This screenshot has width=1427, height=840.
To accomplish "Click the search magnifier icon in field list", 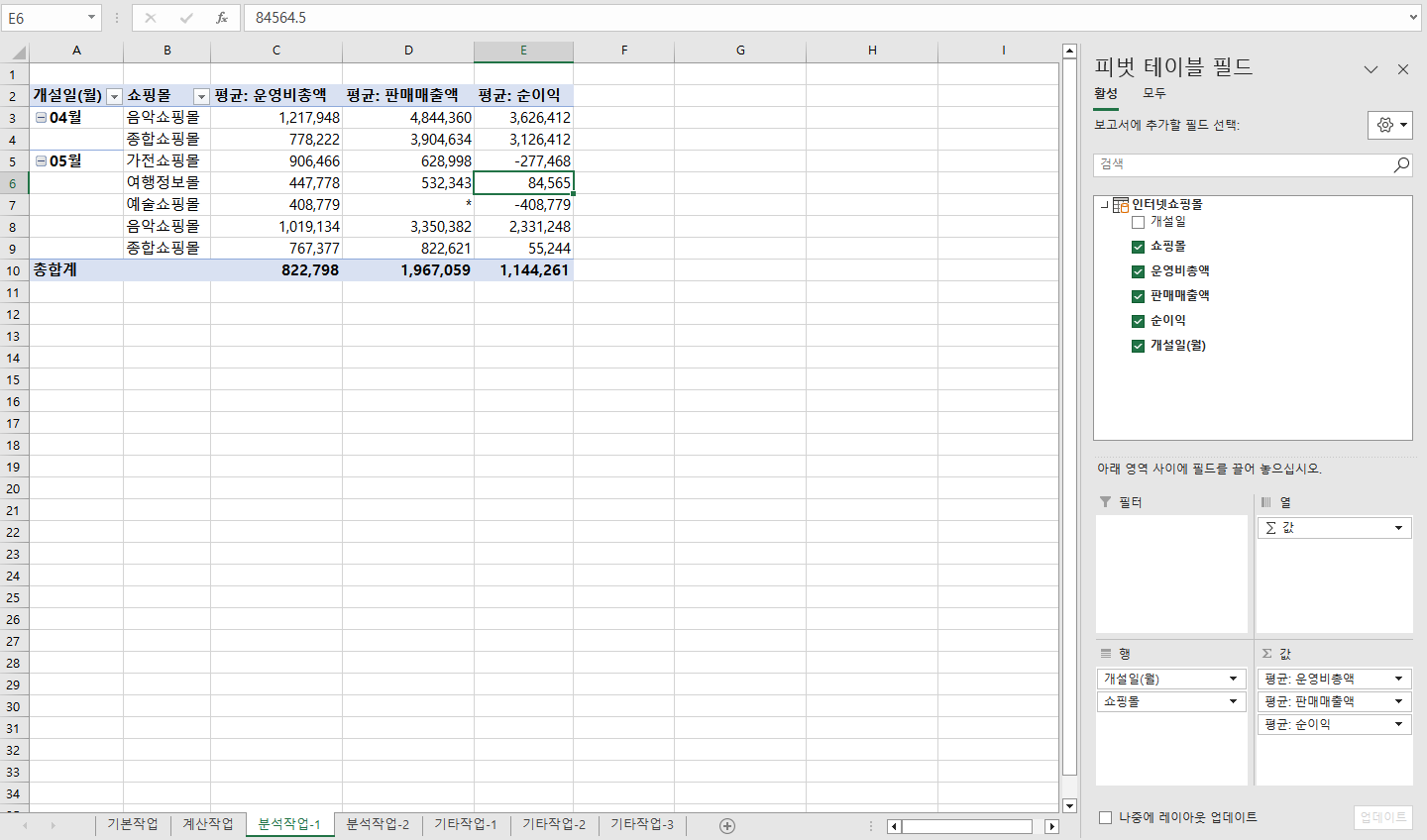I will click(x=1401, y=164).
